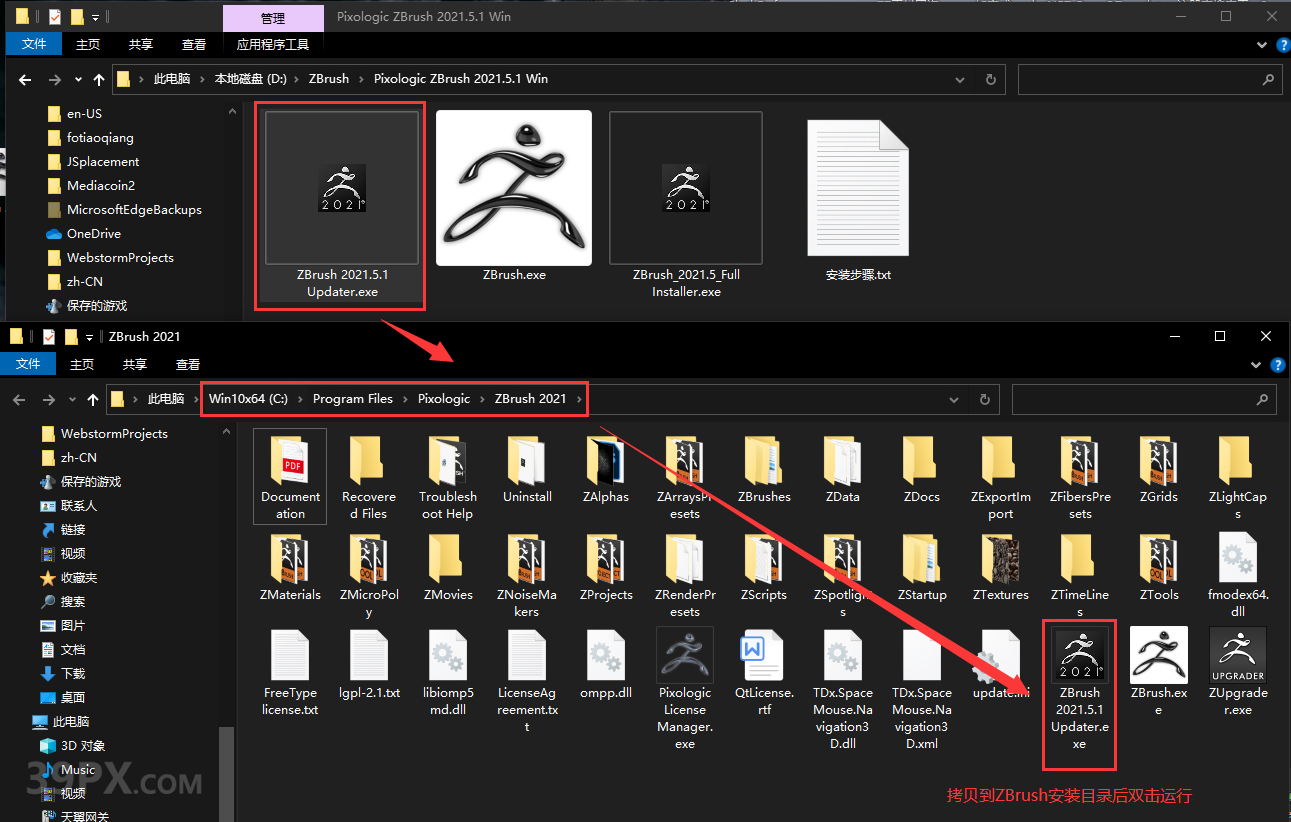The width and height of the screenshot is (1291, 822).
Task: Open the ZMaterials folder
Action: click(290, 568)
